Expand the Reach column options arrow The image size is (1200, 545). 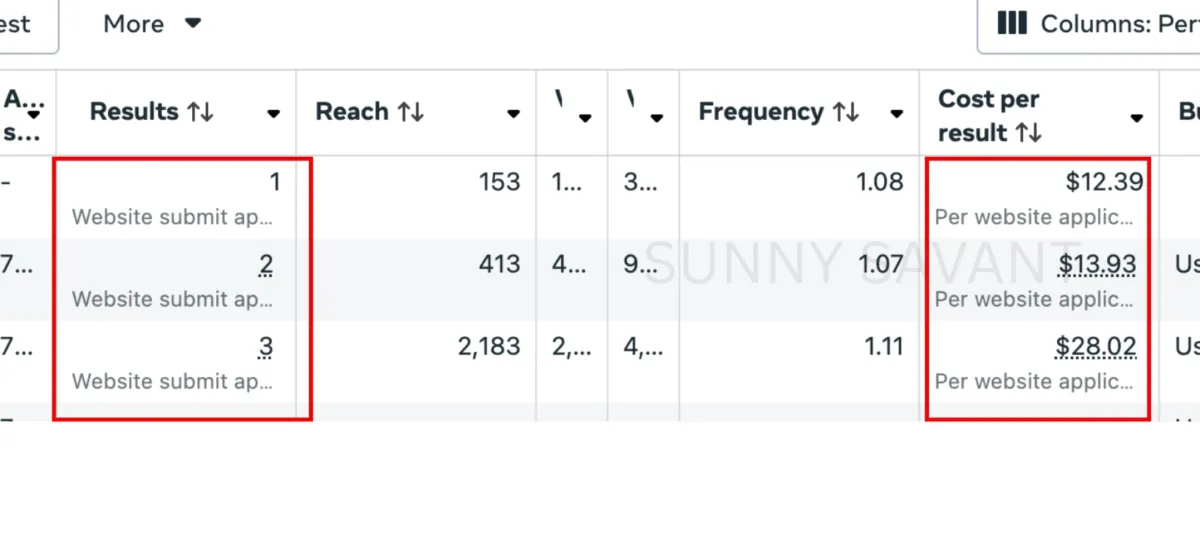(x=513, y=114)
